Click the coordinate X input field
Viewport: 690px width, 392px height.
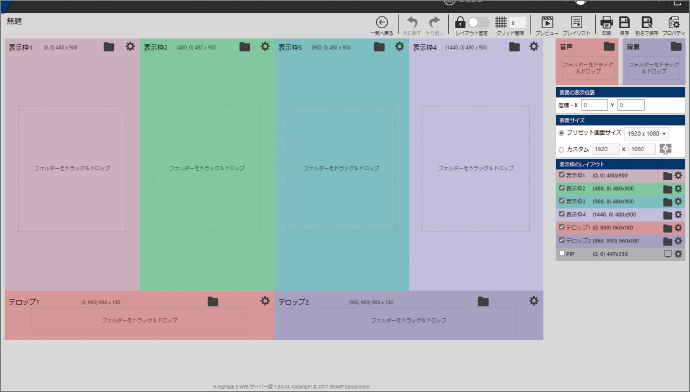pyautogui.click(x=594, y=105)
